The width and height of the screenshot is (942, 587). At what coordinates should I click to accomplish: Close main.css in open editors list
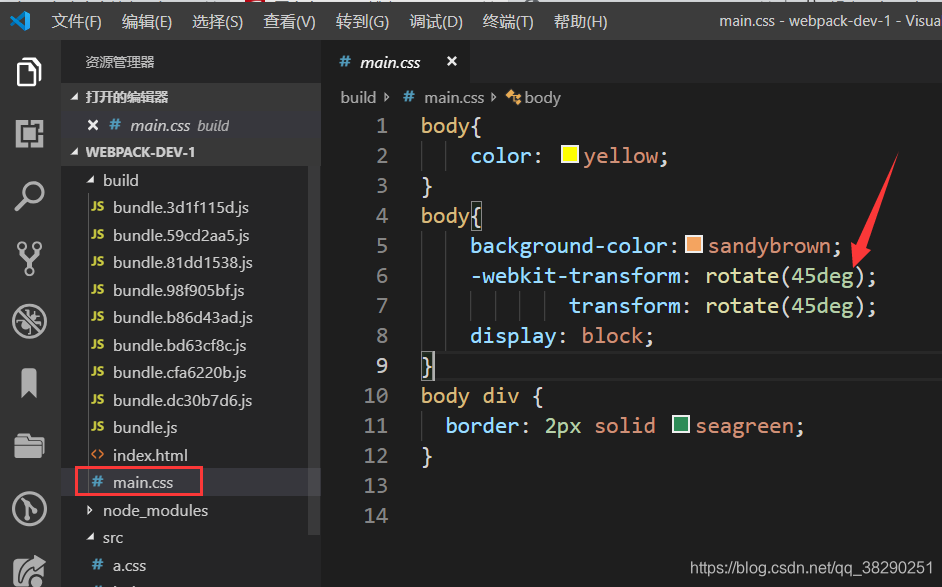(x=93, y=125)
